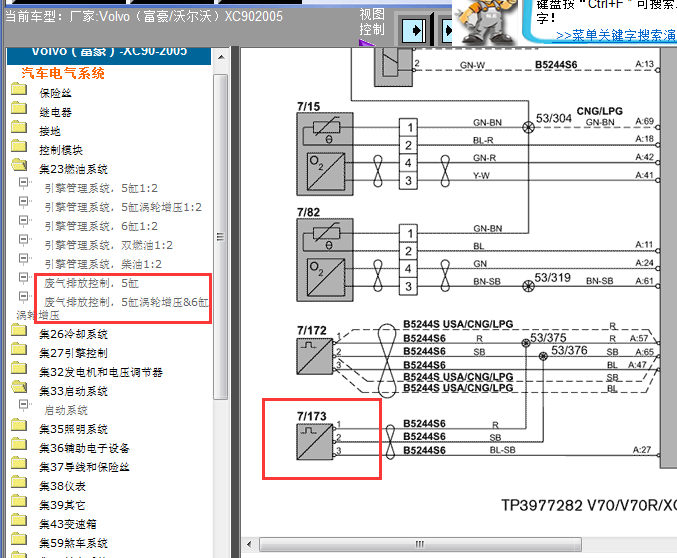Viewport: 677px width, 558px height.
Task: Expand the 集38仪表 folder
Action: (63, 486)
